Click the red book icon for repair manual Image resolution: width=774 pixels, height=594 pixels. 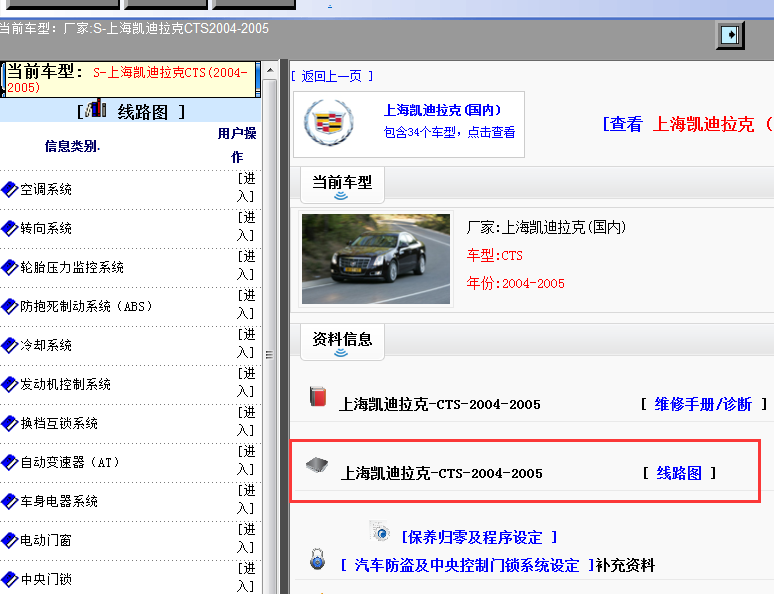tap(318, 396)
